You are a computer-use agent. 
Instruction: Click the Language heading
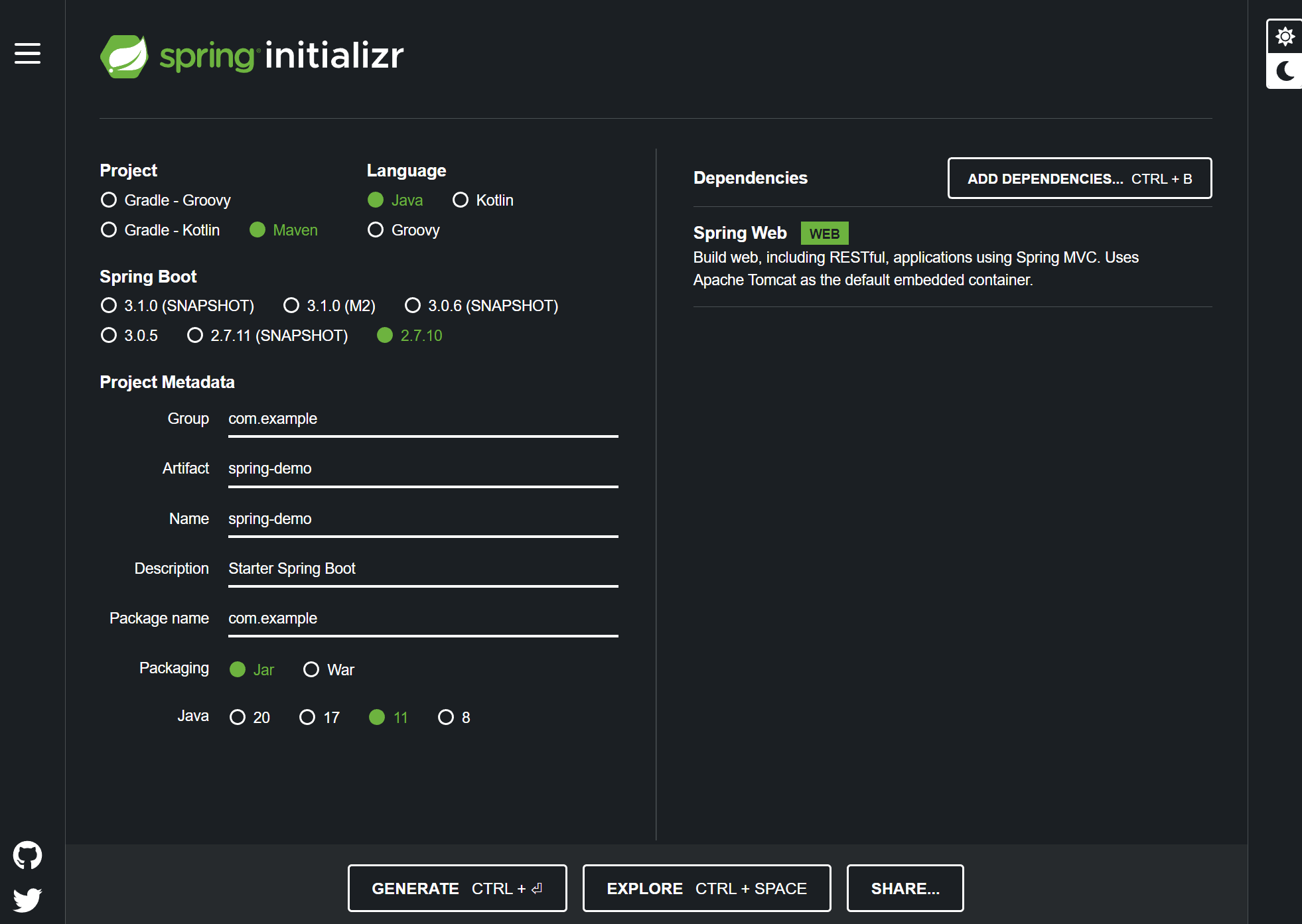click(406, 170)
